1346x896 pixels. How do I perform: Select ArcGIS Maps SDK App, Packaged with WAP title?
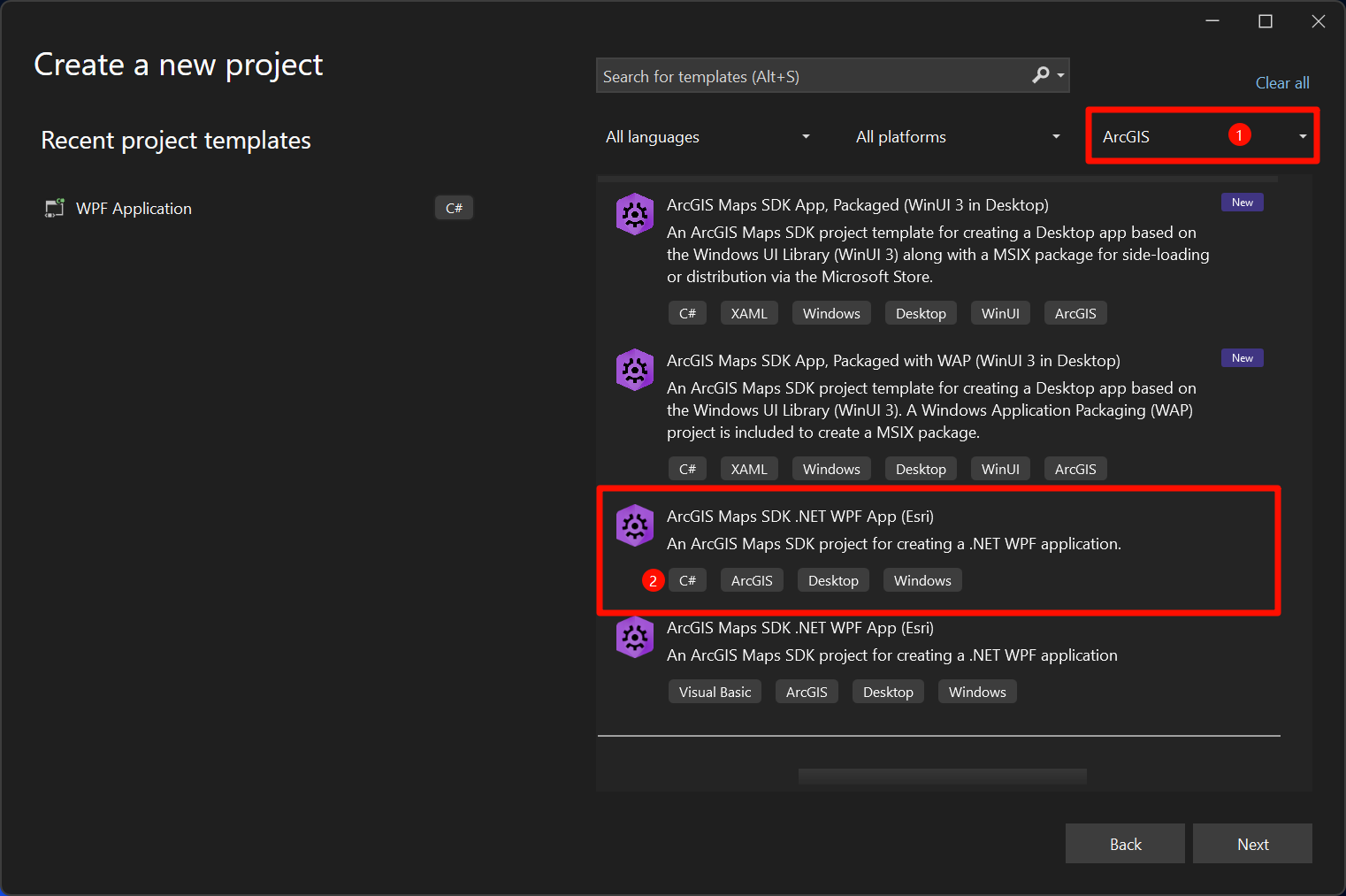[893, 361]
